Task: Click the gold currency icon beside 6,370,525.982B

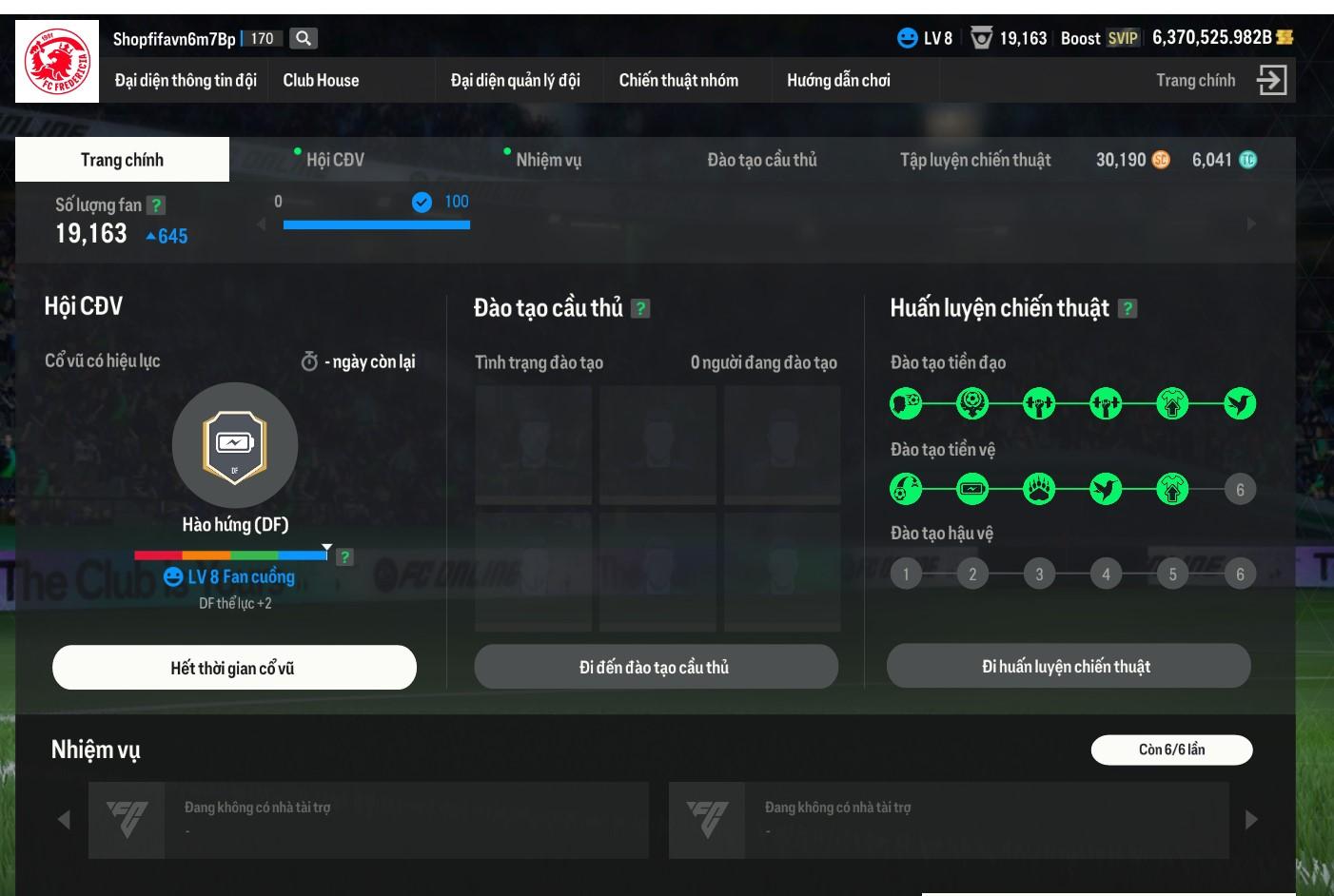Action: pos(1285,37)
